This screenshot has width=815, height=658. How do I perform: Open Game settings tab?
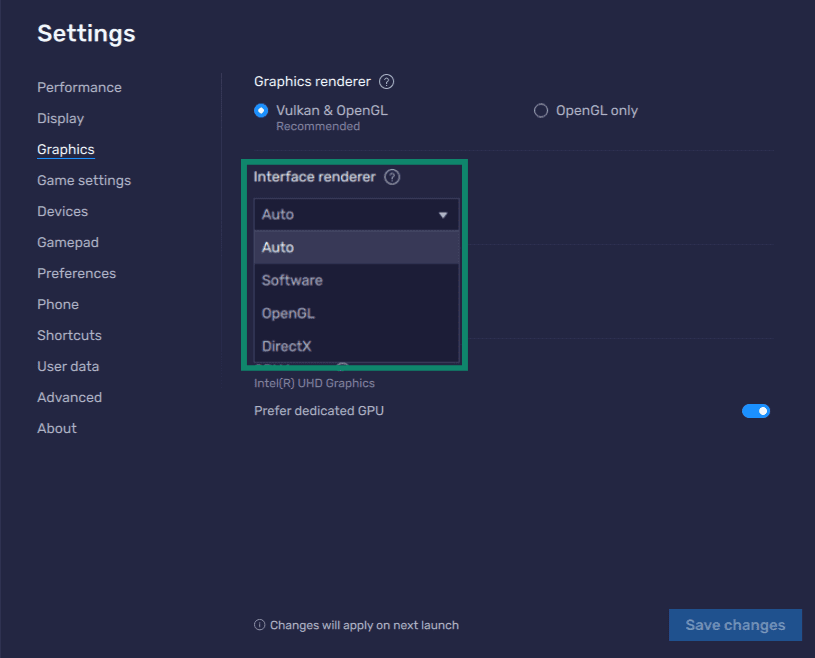[x=84, y=180]
